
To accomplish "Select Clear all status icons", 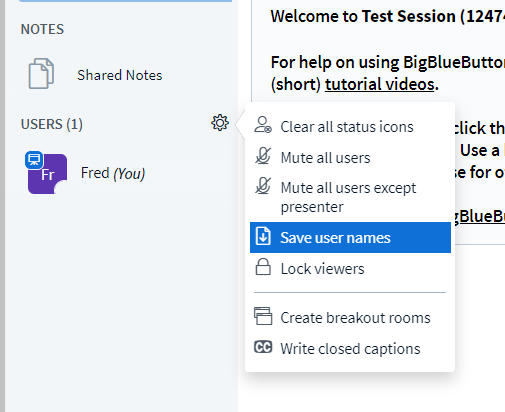I will [350, 127].
